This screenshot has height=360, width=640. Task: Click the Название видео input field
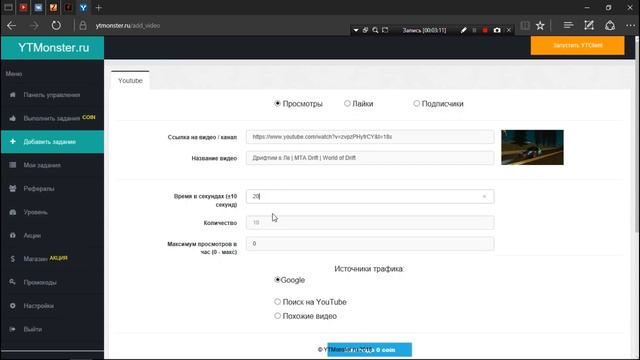370,158
